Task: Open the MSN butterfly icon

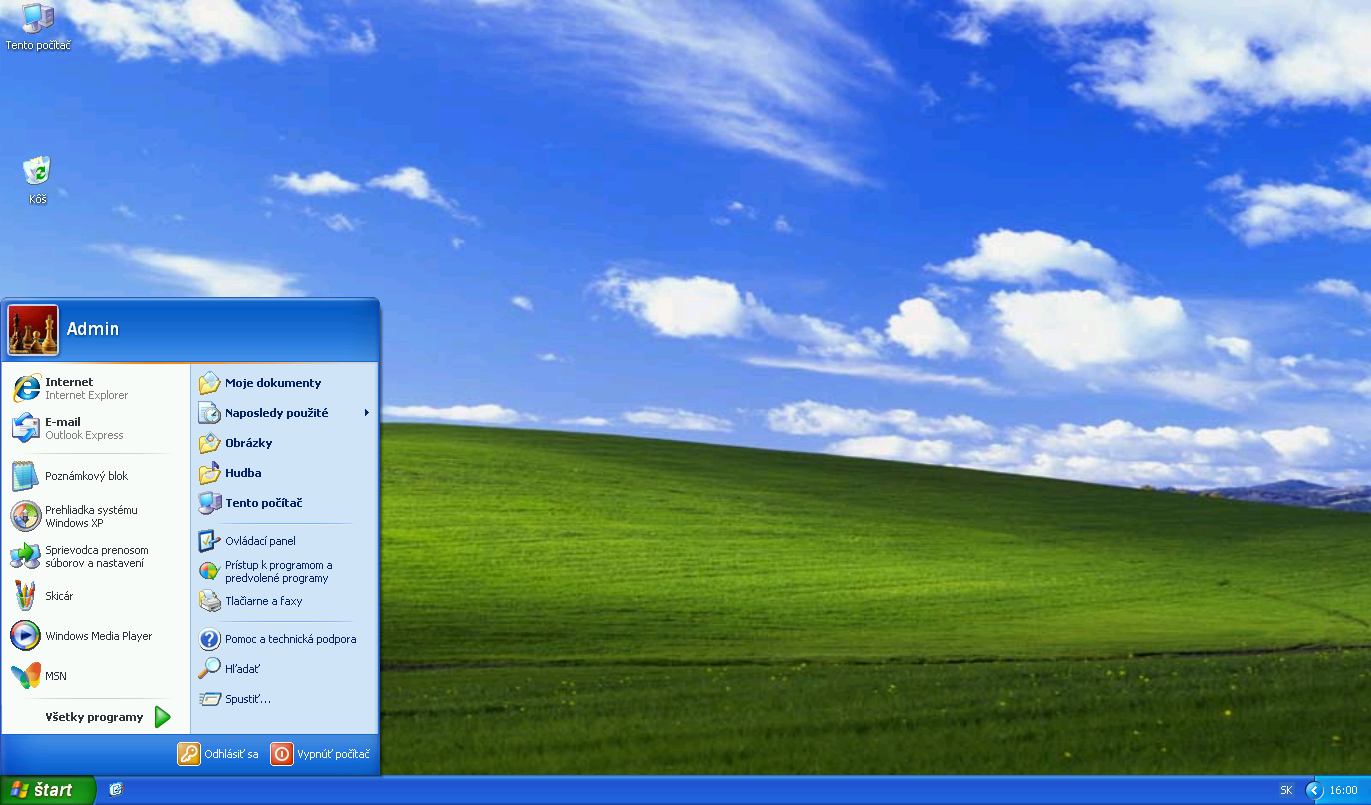Action: (x=26, y=676)
